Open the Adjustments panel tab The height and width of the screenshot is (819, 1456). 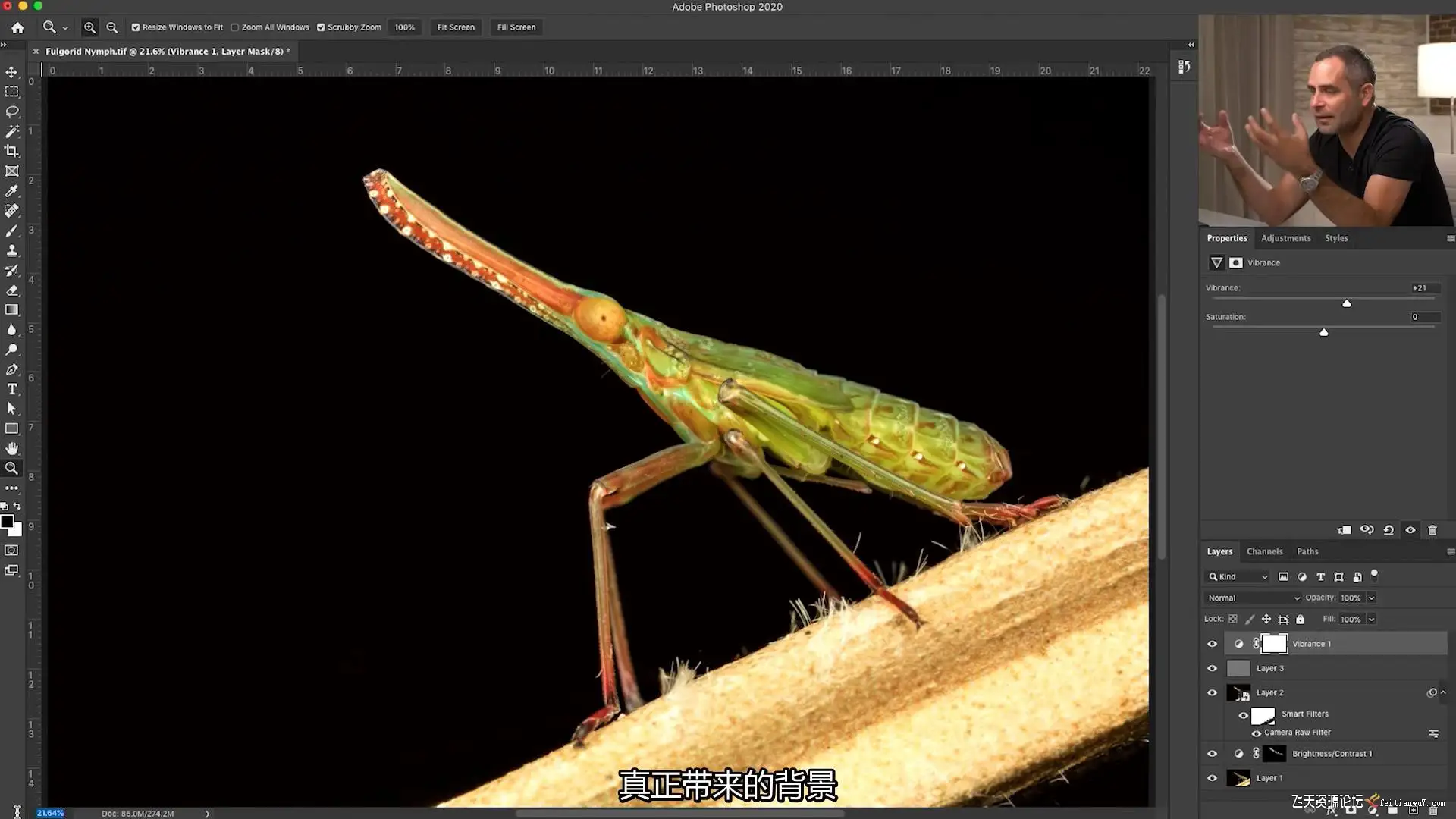click(1285, 238)
